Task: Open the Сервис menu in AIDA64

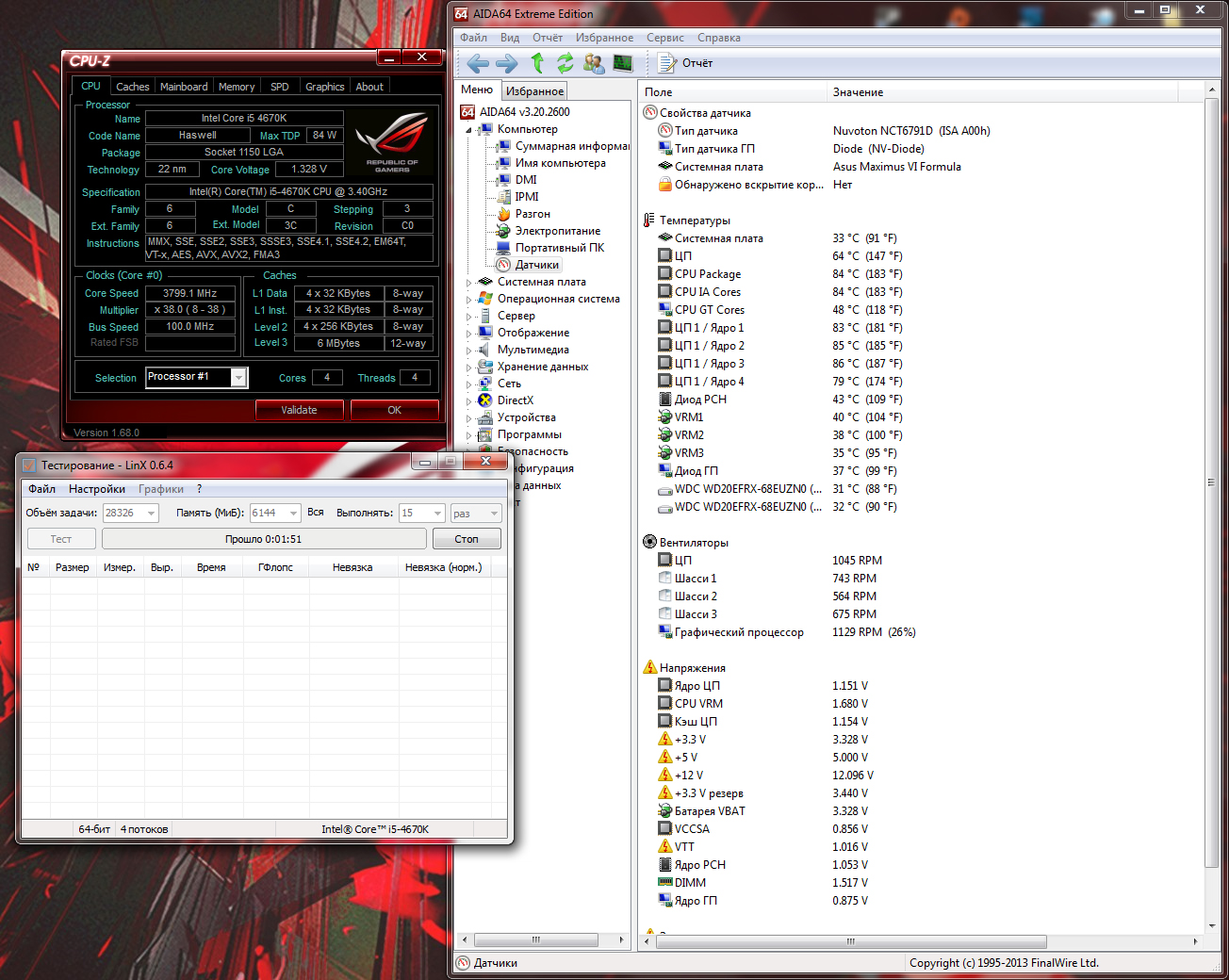Action: (x=665, y=38)
